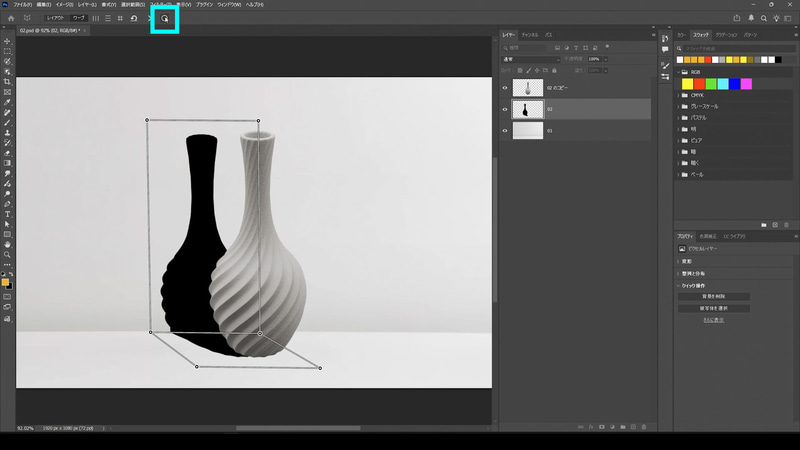The width and height of the screenshot is (800, 450).
Task: Click the さらに表示 link
Action: coord(713,320)
